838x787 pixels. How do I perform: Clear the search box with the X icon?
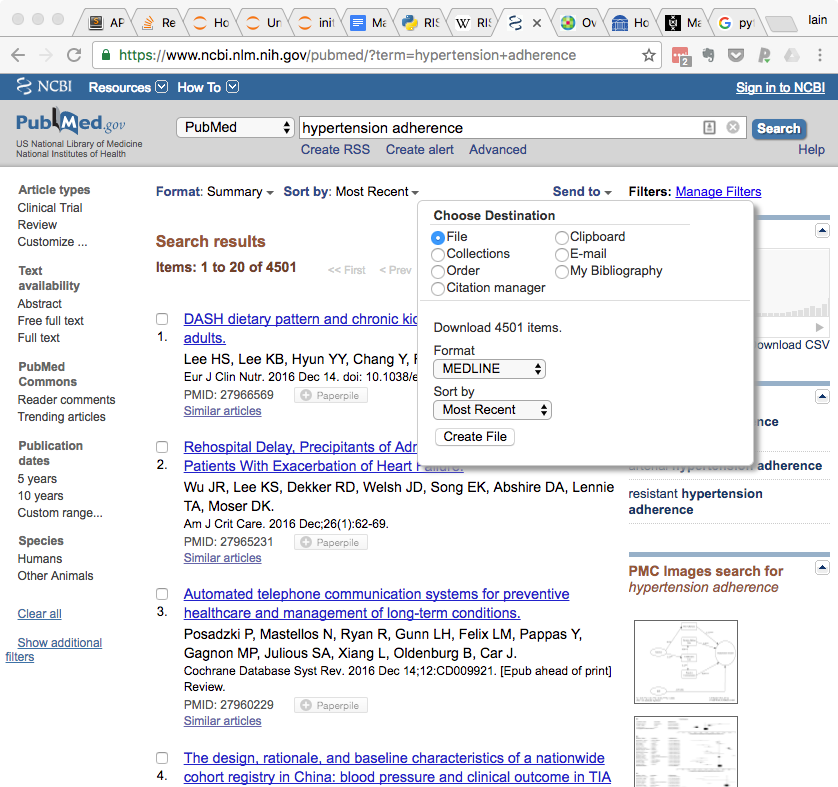[733, 127]
